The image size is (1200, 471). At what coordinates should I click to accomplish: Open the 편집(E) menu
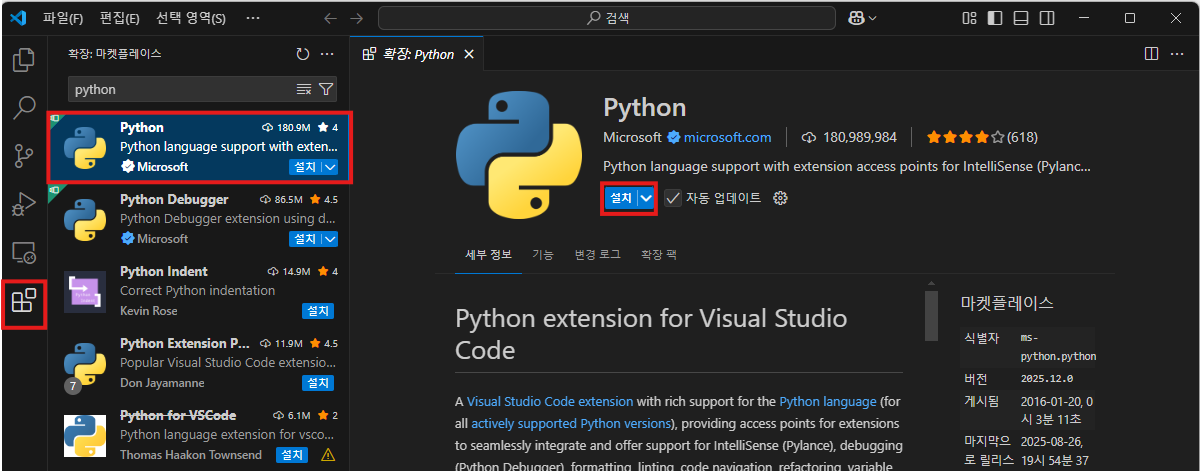120,18
